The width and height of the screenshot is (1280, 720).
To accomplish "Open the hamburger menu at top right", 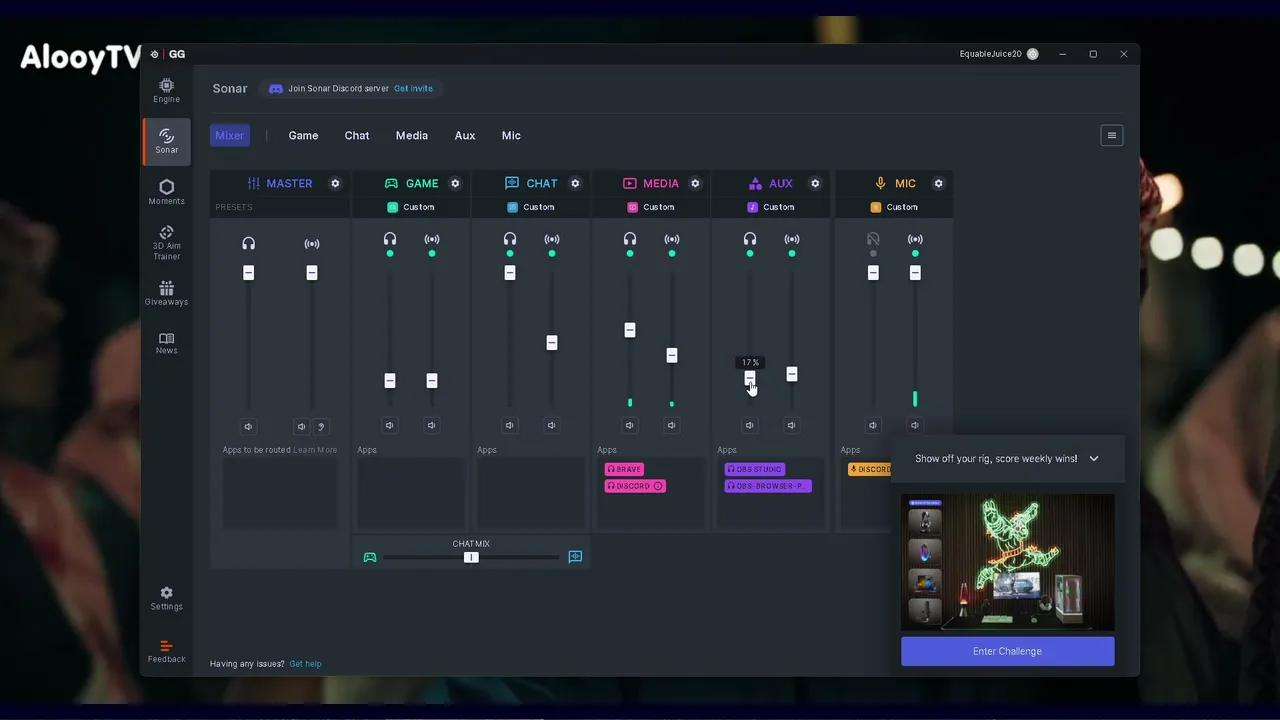I will coord(1111,135).
